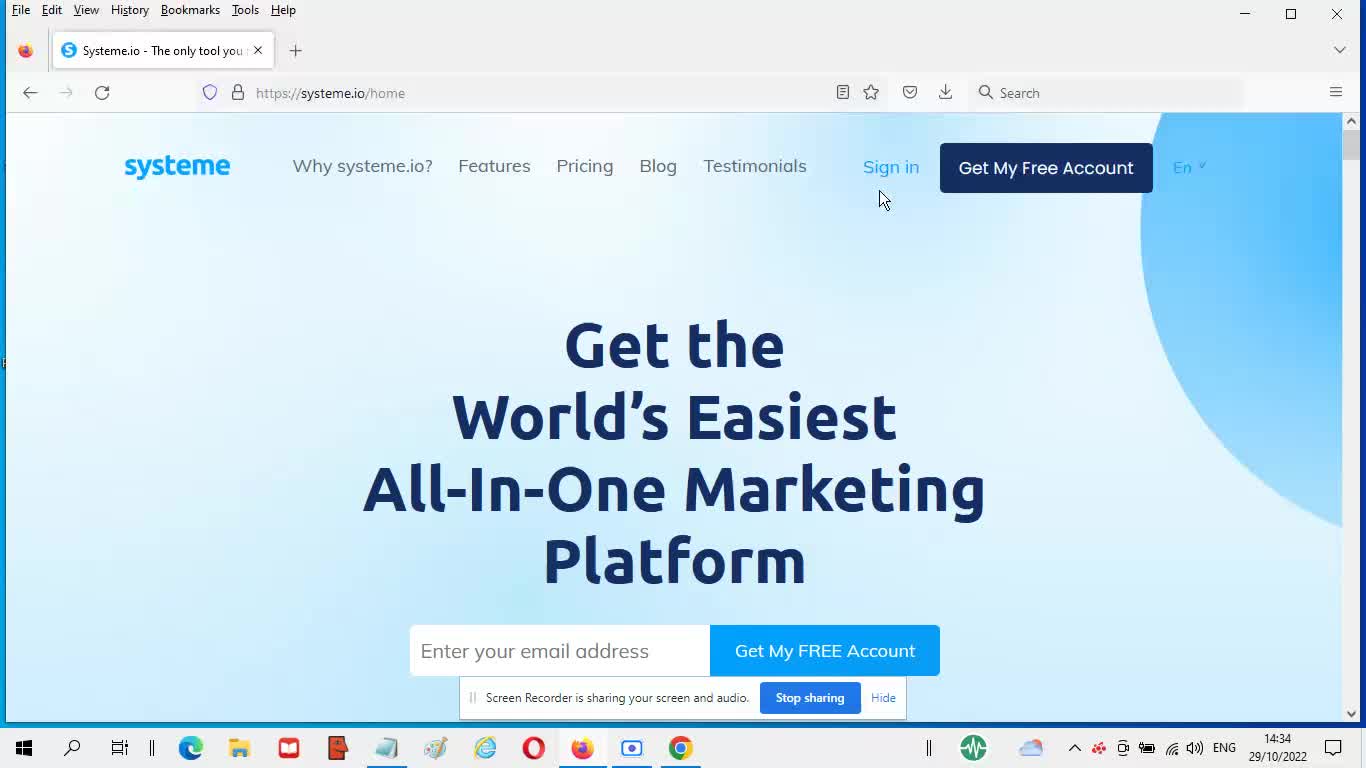Open the Wi-Fi network tray icon
The height and width of the screenshot is (768, 1366).
coord(1172,748)
